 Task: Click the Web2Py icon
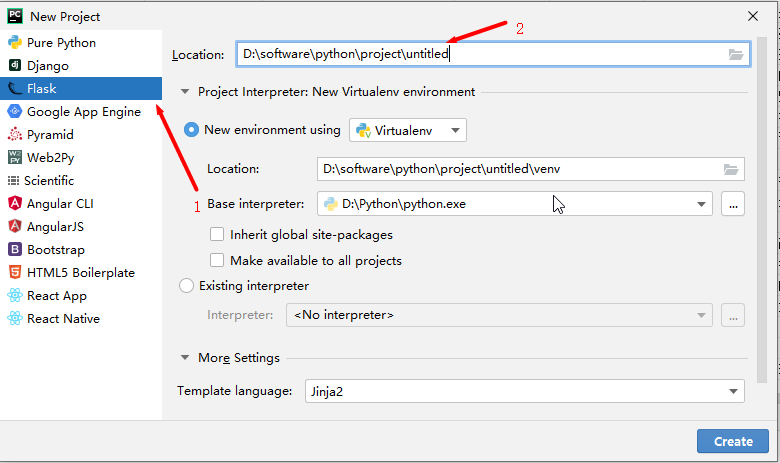[x=15, y=157]
